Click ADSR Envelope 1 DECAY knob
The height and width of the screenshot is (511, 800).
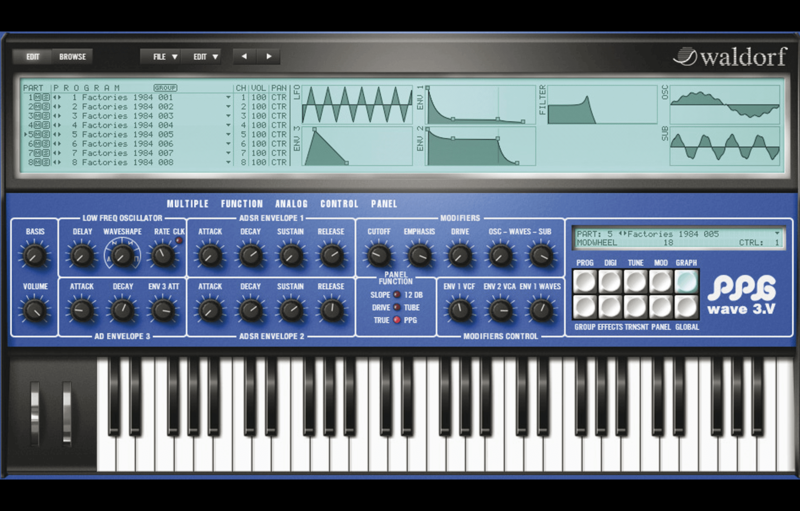click(251, 255)
